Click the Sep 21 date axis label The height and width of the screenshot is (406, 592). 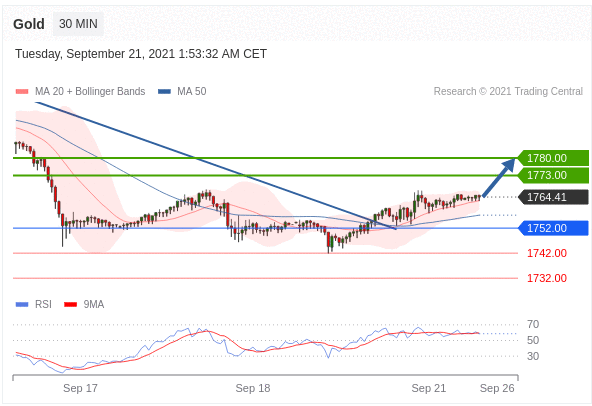click(x=429, y=388)
